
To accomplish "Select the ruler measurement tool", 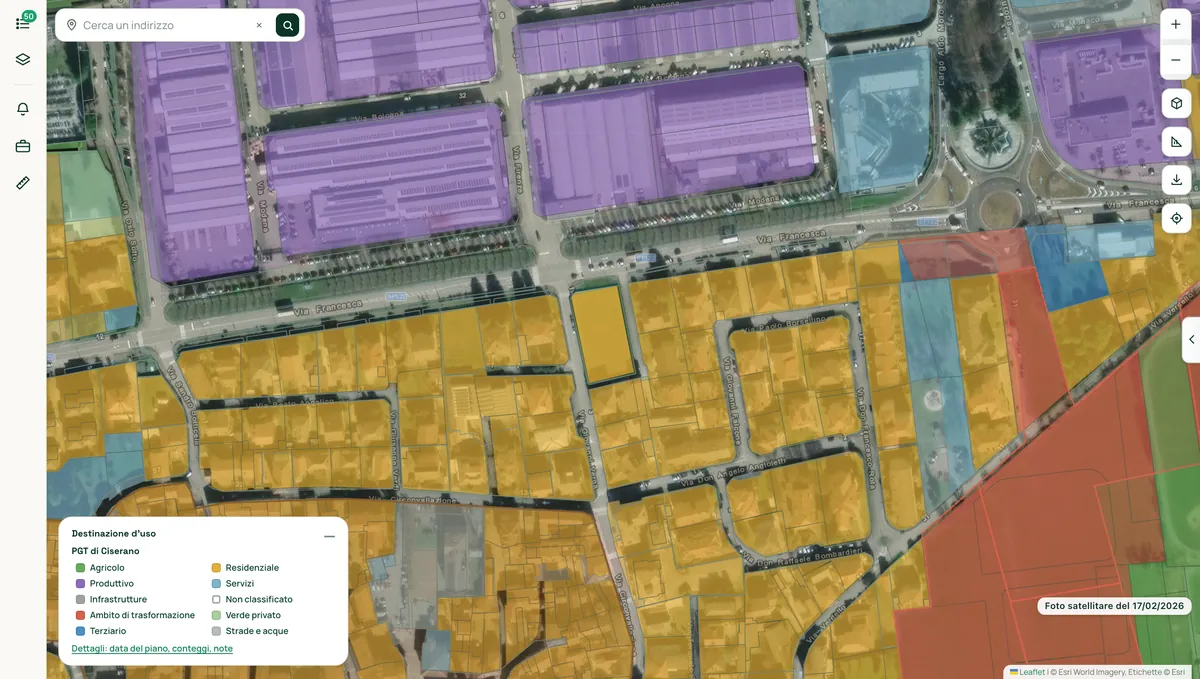I will (x=23, y=183).
